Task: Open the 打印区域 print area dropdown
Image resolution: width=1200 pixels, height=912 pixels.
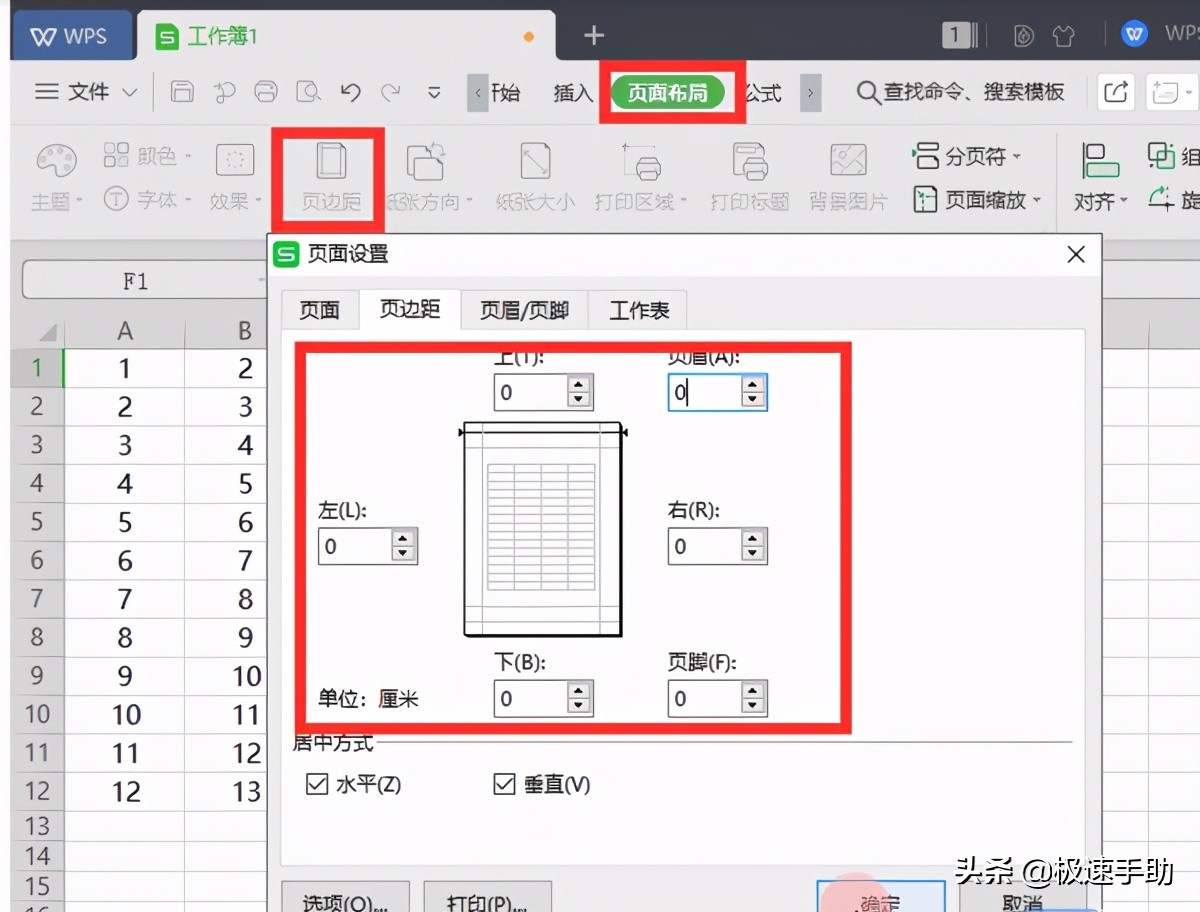Action: pyautogui.click(x=641, y=178)
